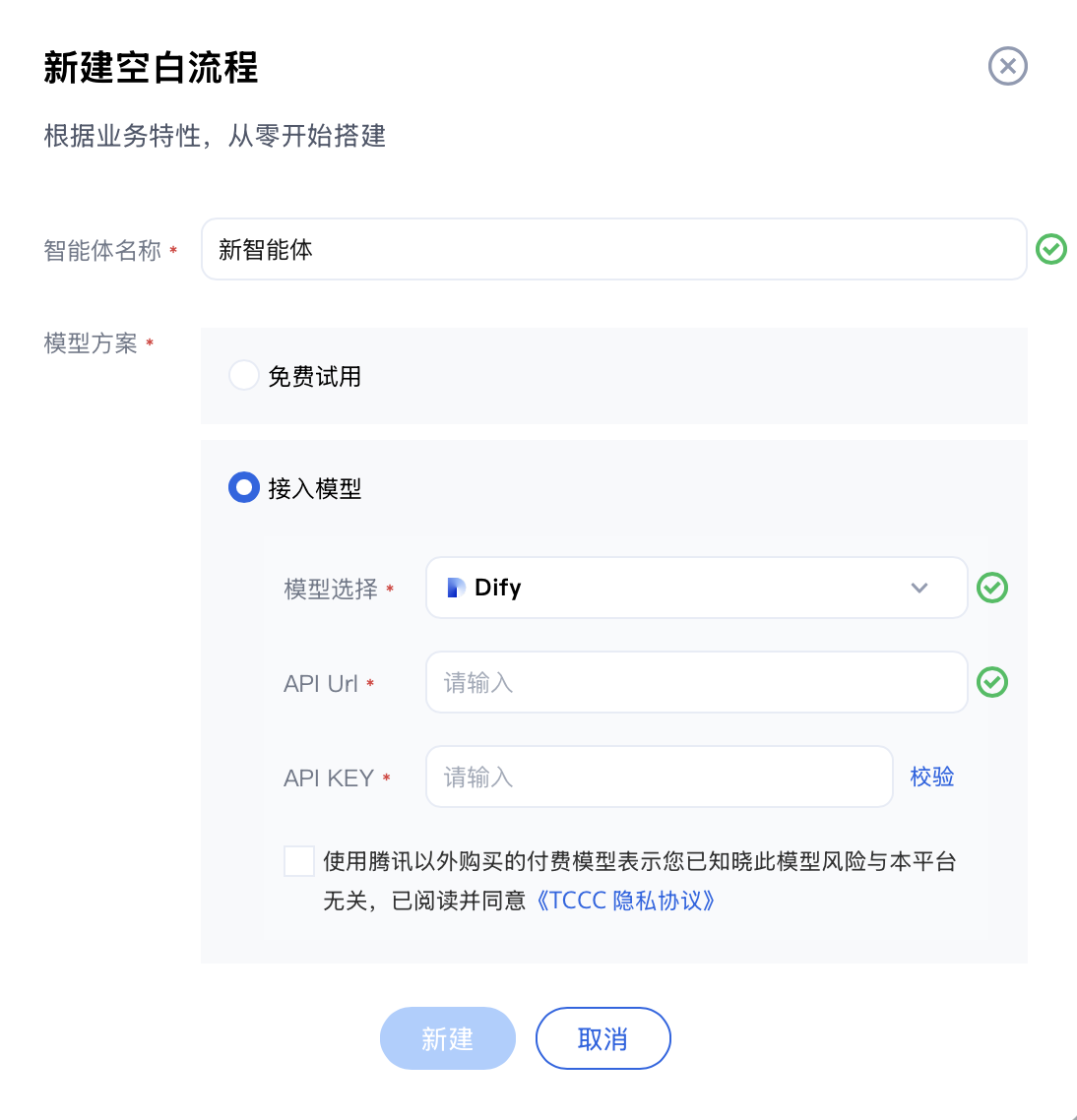Click the 取消 cancel button
The width and height of the screenshot is (1077, 1120).
tap(602, 1038)
